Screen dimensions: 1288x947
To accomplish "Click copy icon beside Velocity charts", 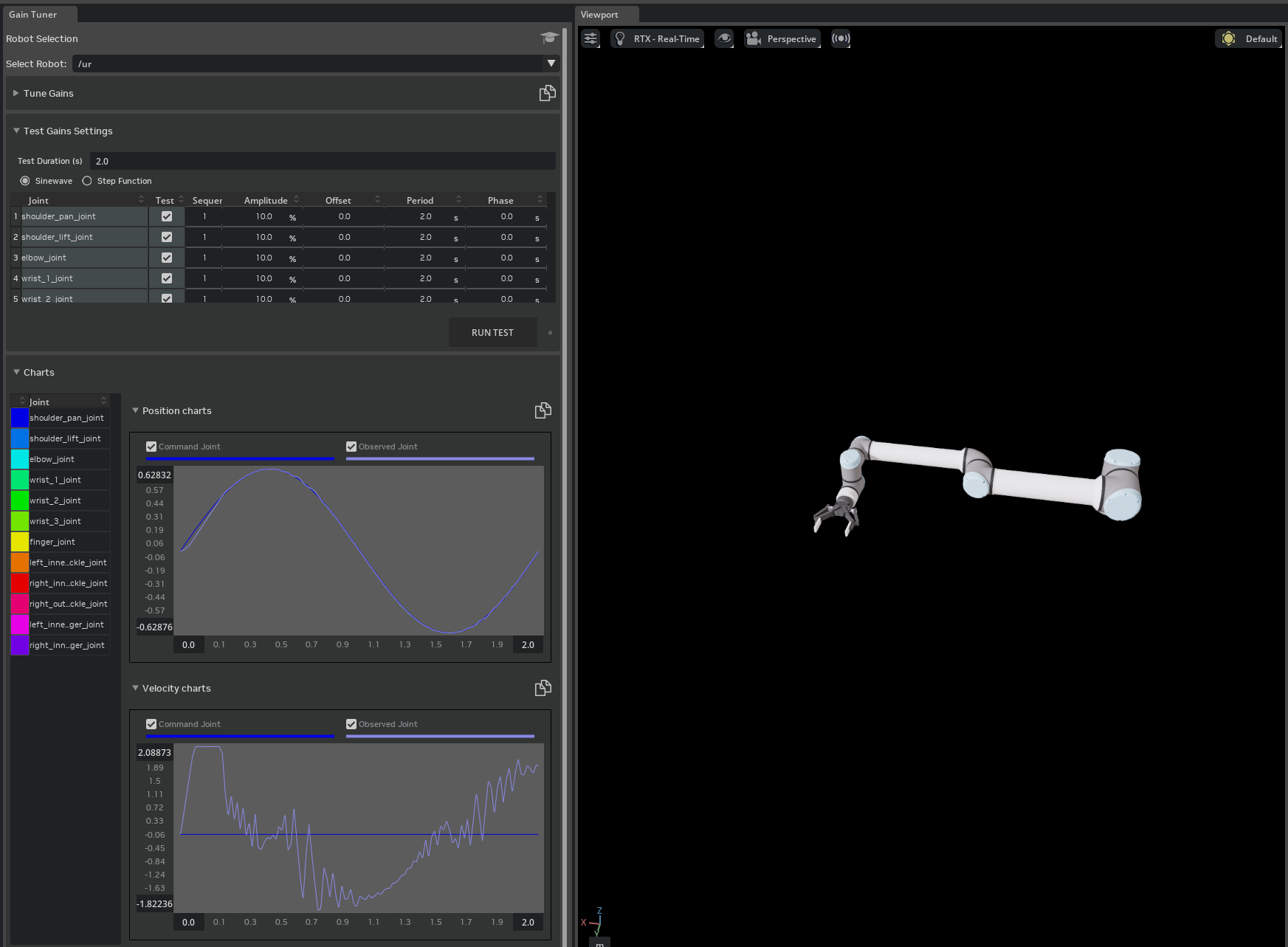I will pyautogui.click(x=543, y=689).
